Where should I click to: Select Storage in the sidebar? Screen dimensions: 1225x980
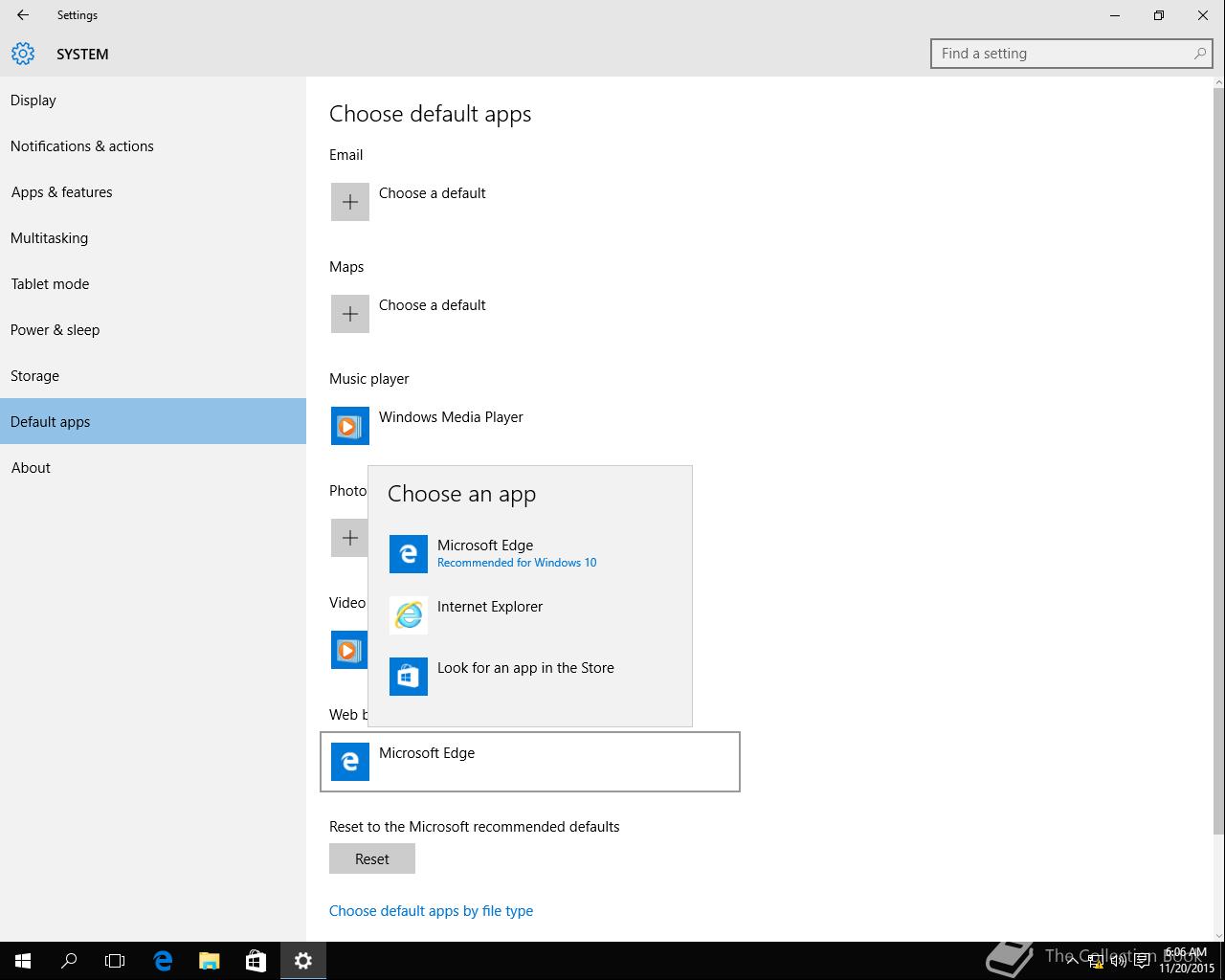[153, 375]
